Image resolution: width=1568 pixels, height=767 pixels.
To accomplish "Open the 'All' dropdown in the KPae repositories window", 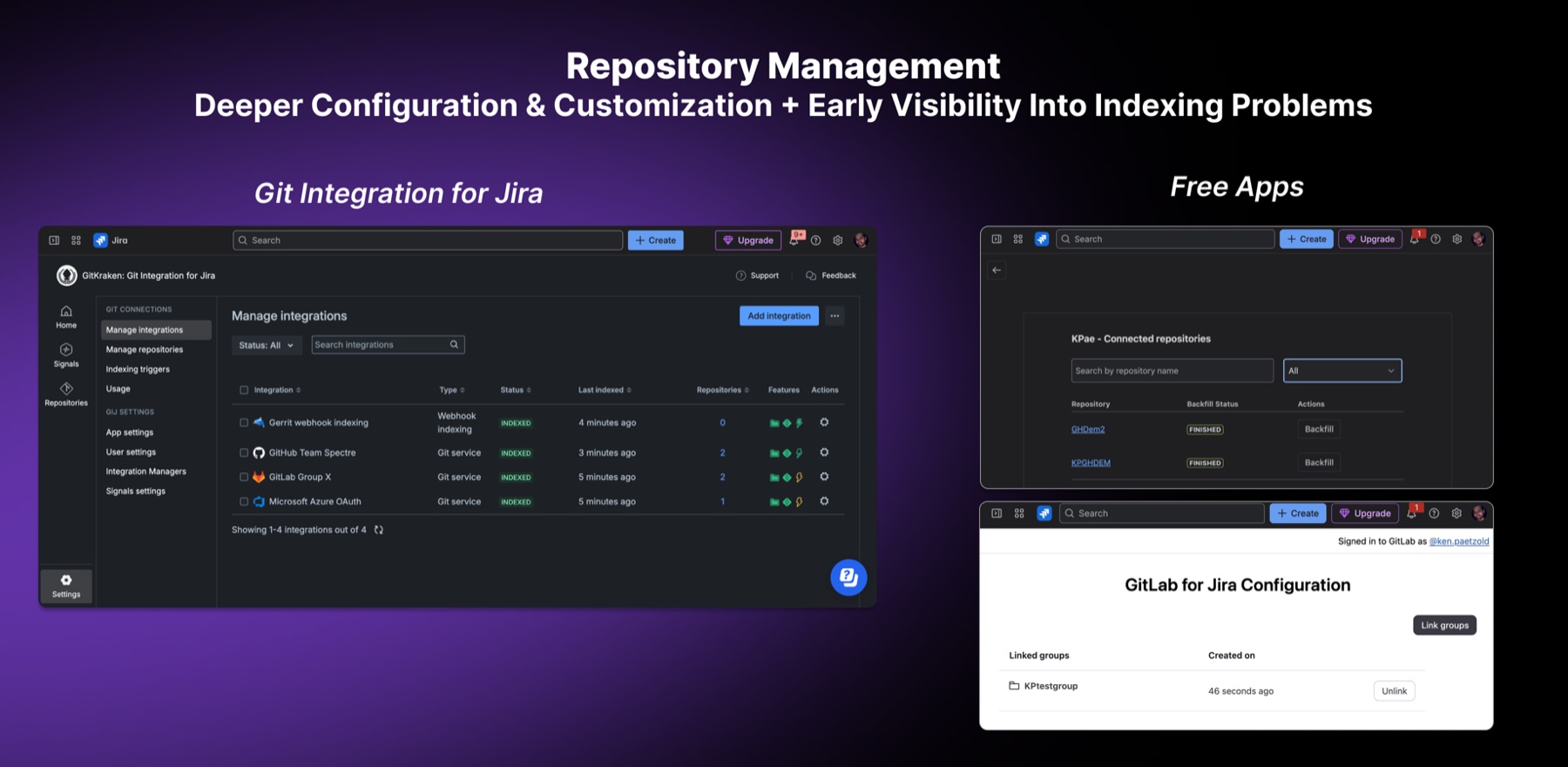I will click(x=1342, y=370).
